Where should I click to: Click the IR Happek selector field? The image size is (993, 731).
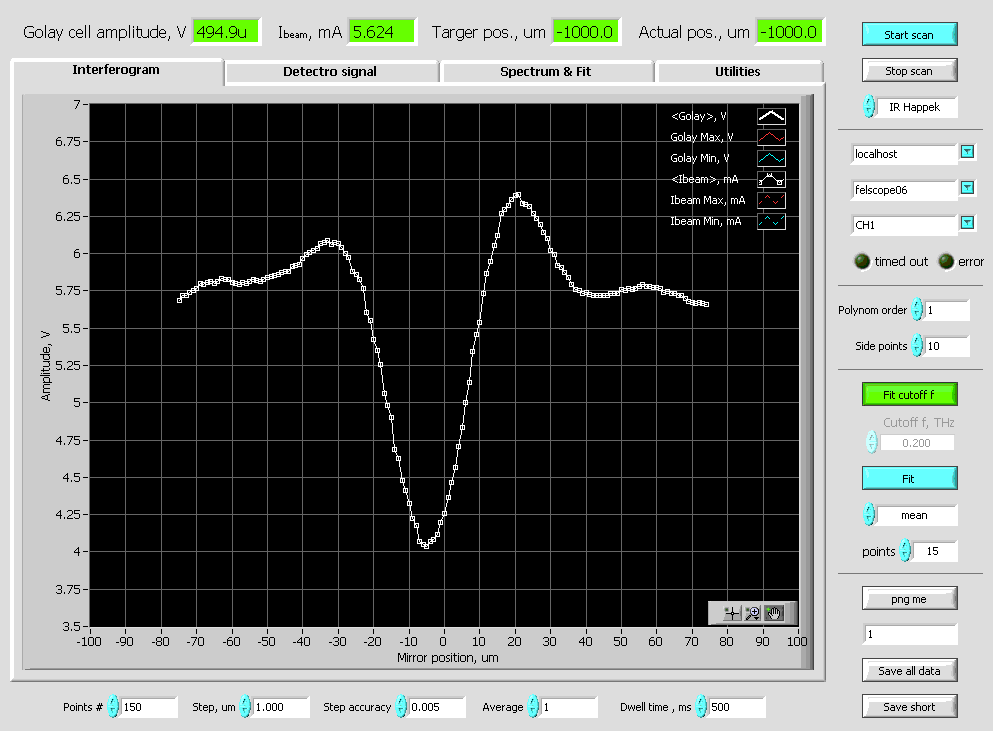(917, 107)
